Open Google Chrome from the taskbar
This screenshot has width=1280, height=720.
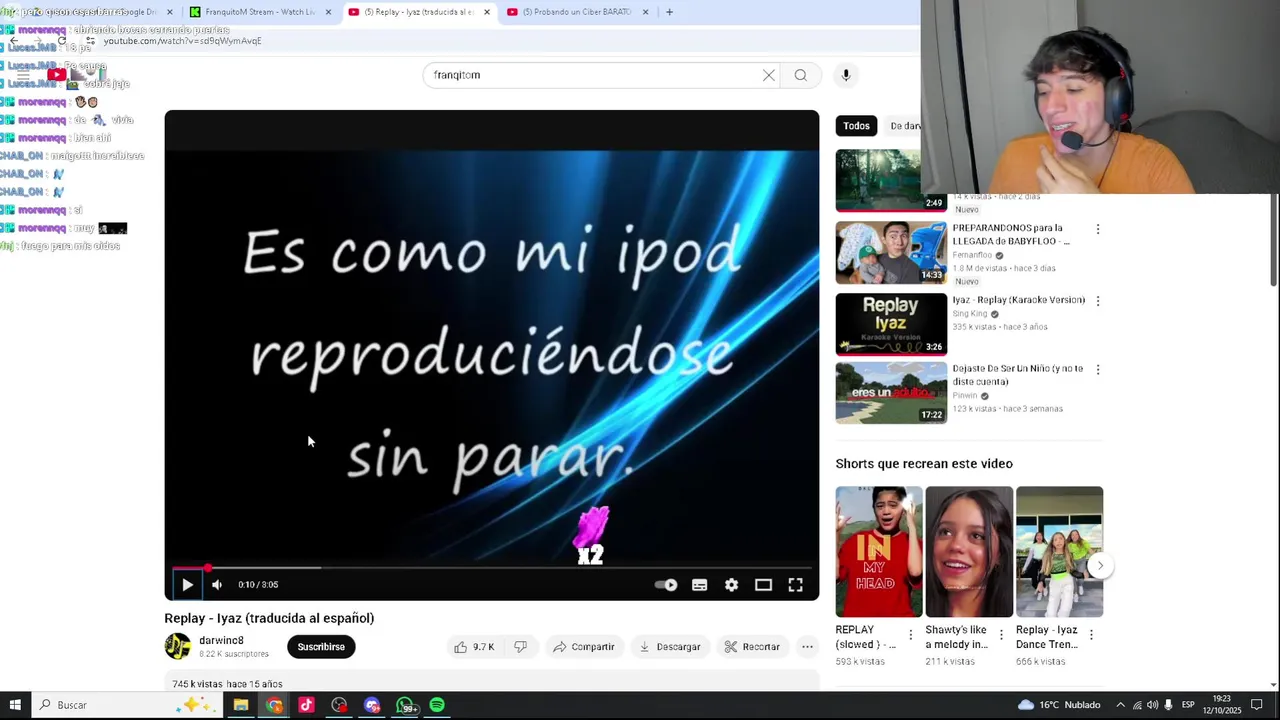click(274, 705)
